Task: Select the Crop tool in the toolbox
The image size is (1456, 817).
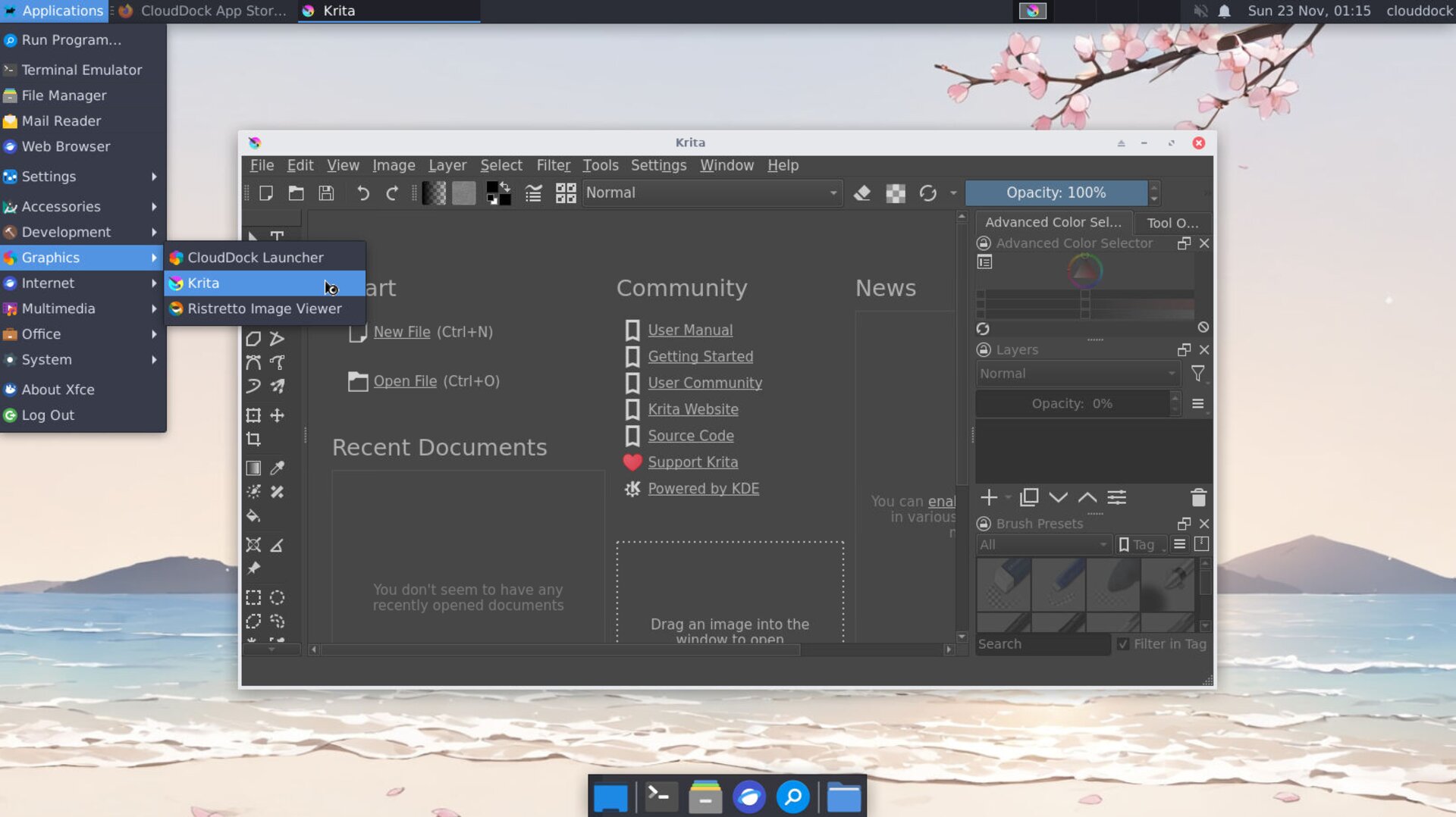Action: (254, 439)
